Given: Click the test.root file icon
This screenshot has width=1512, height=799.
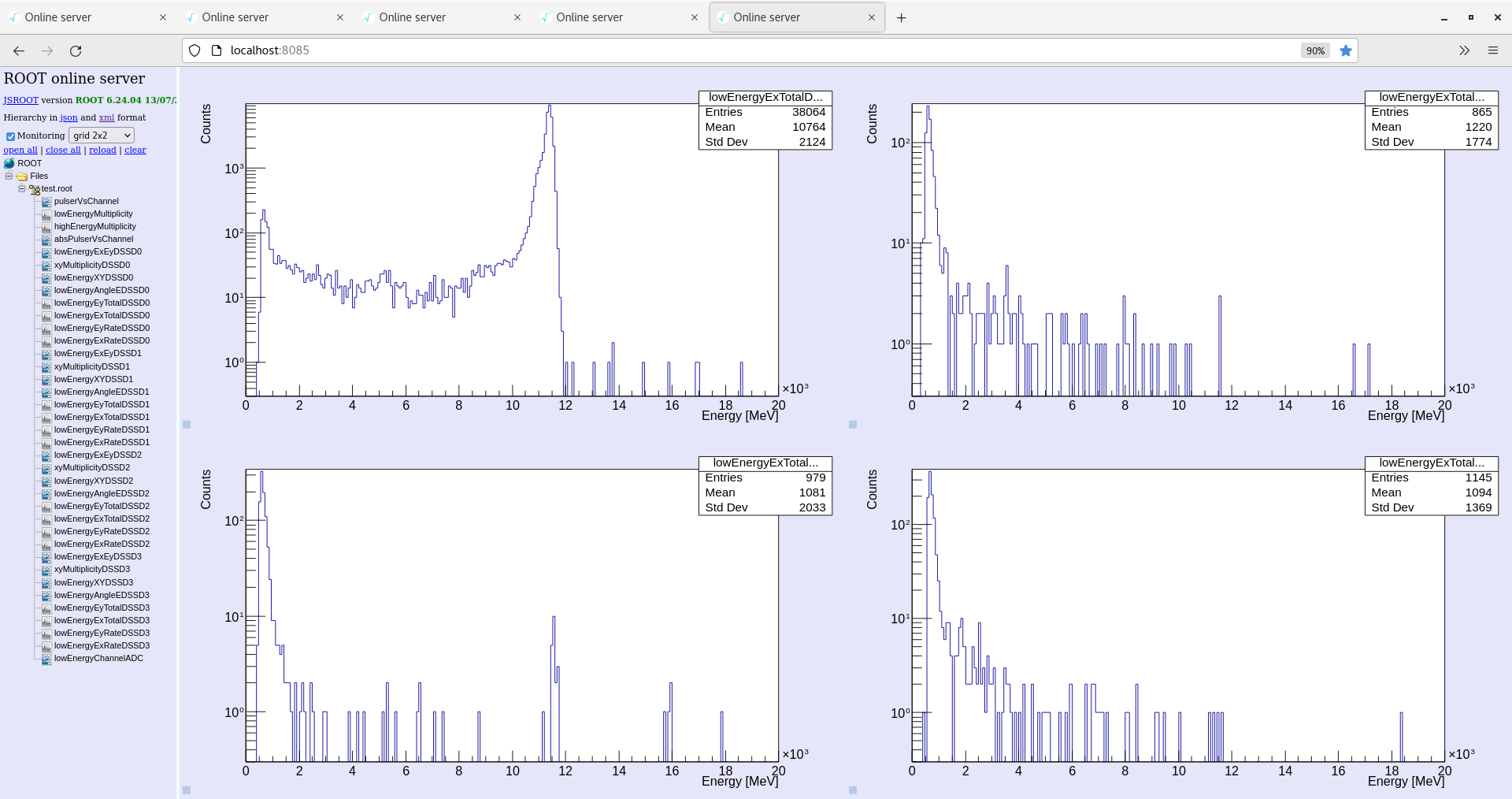Looking at the screenshot, I should click(36, 189).
